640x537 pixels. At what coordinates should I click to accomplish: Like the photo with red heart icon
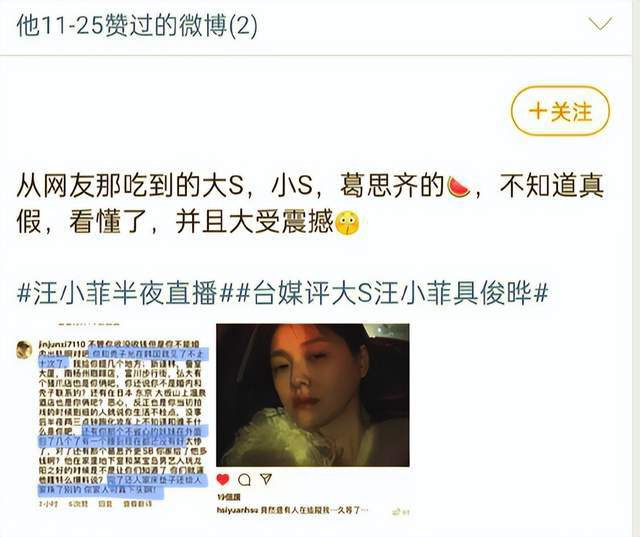[x=223, y=479]
